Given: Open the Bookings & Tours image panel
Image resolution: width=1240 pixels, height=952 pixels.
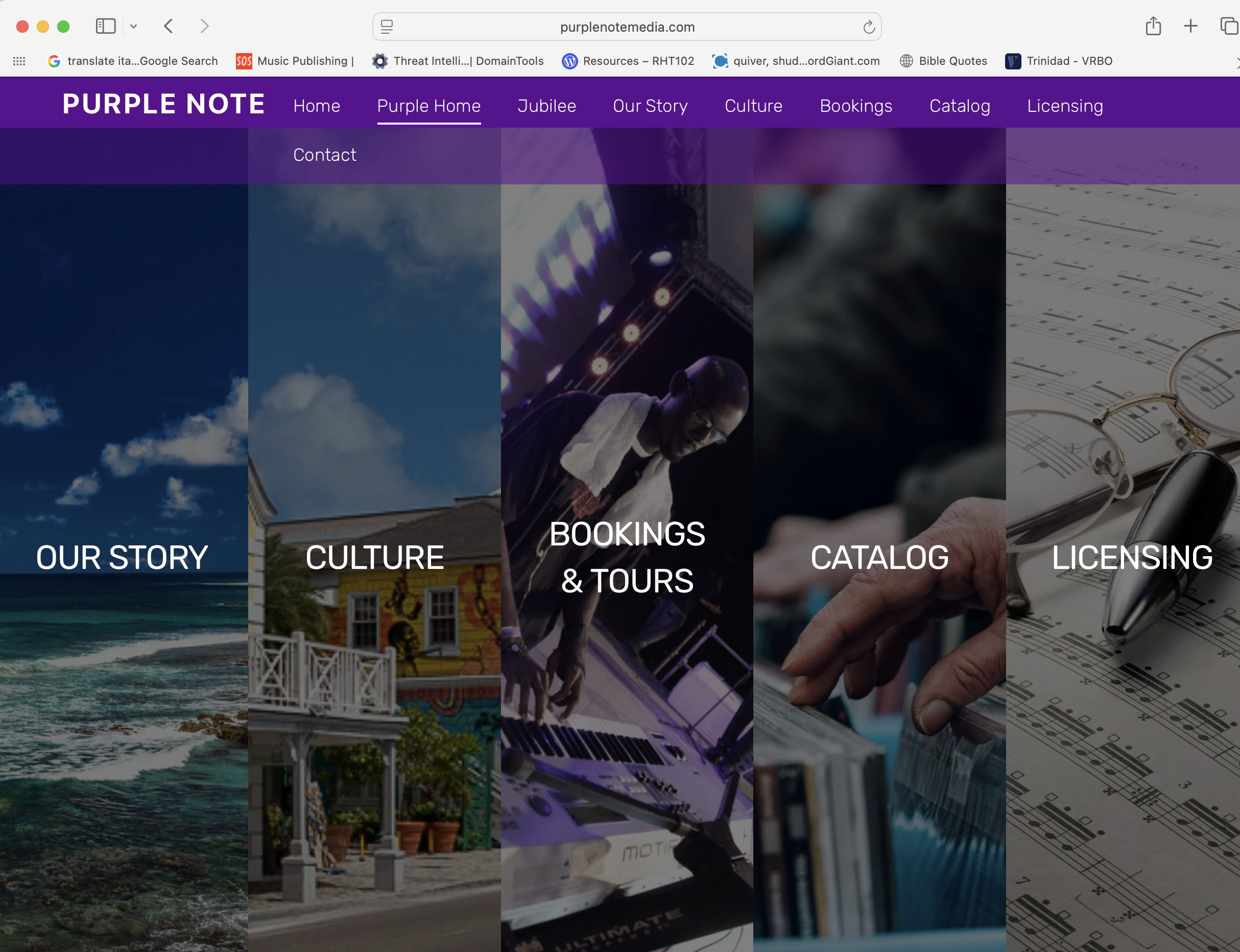Looking at the screenshot, I should click(x=627, y=557).
